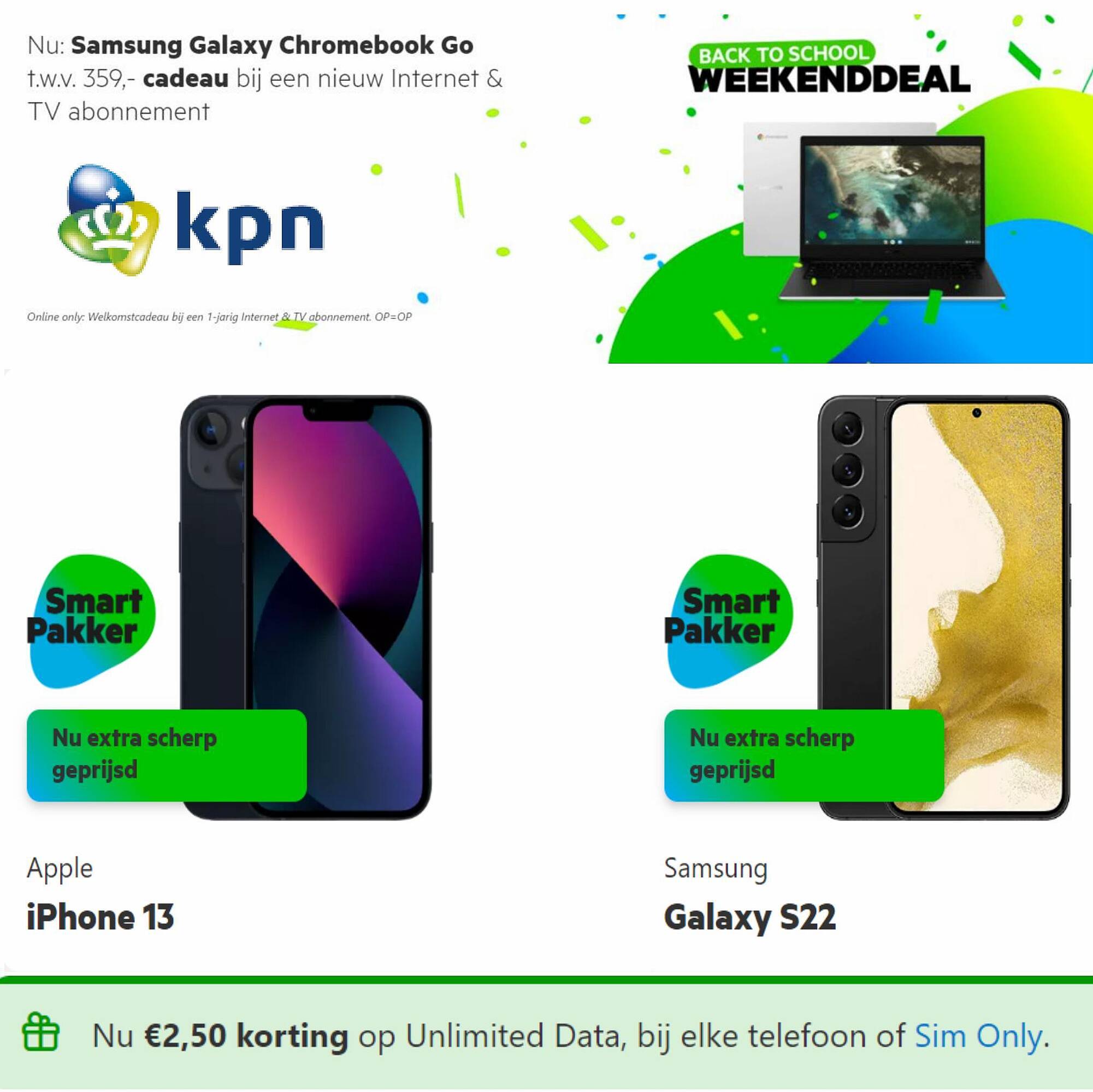Click the €2,50 korting banner text
The image size is (1093, 1092).
coord(571,1036)
